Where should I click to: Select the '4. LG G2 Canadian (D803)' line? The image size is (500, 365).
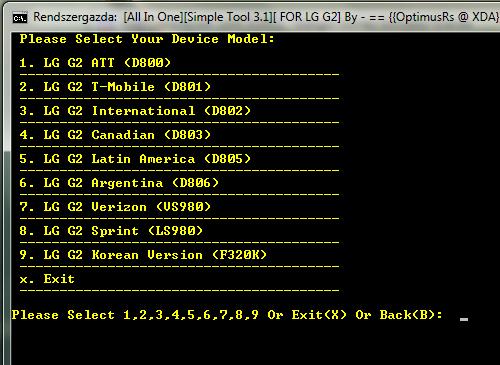tap(115, 135)
